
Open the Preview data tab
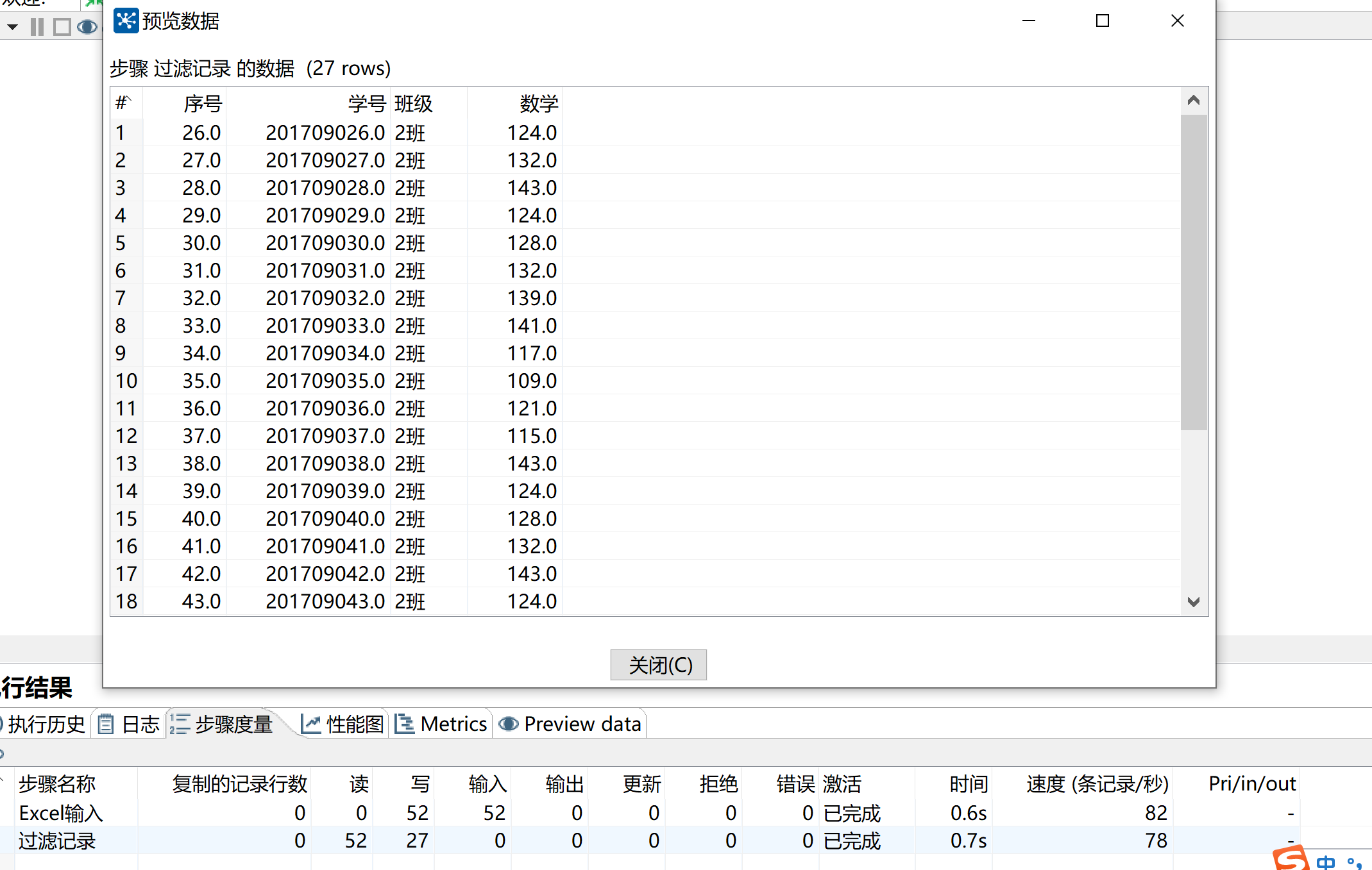570,724
